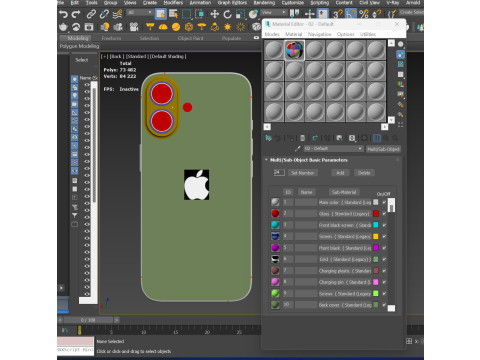The width and height of the screenshot is (480, 360).
Task: Click the teapot render icon
Action: point(63,27)
